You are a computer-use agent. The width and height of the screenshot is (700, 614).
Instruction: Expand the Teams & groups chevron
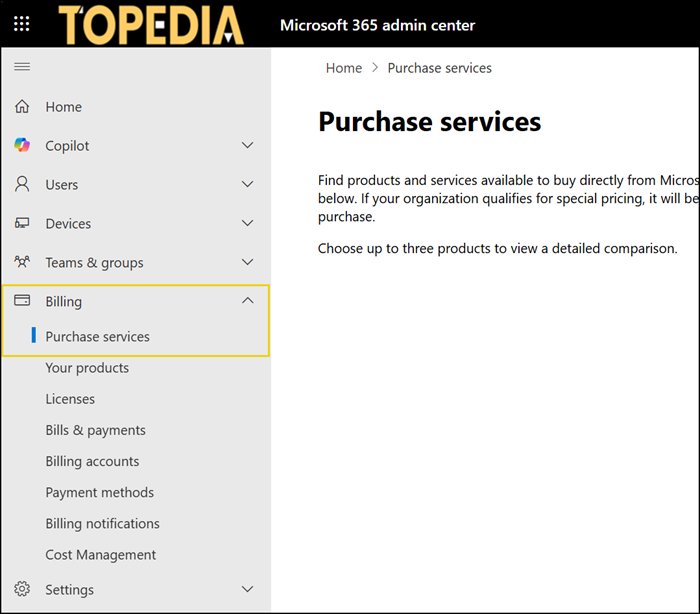click(x=248, y=263)
